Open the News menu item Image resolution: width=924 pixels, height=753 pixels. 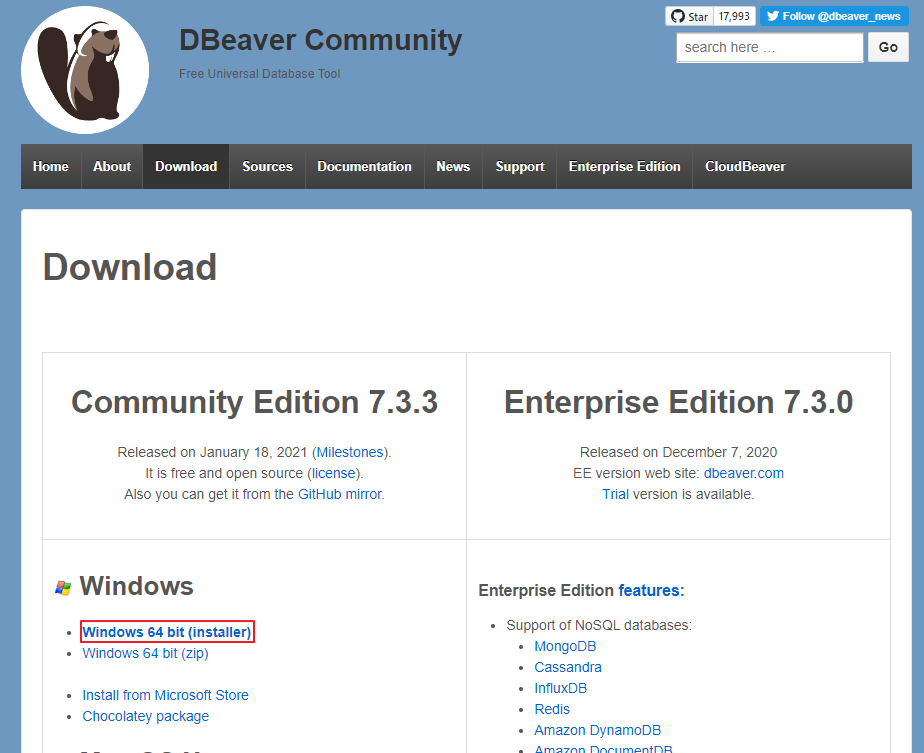click(453, 167)
